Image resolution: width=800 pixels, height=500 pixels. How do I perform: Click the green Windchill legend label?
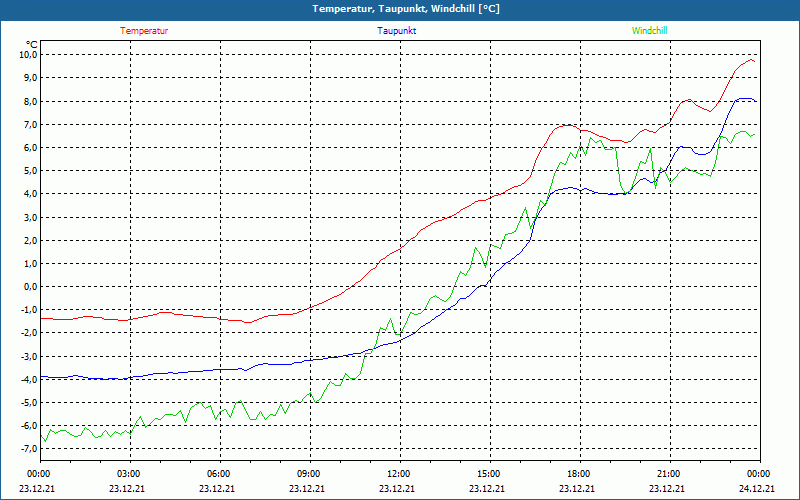pos(649,31)
